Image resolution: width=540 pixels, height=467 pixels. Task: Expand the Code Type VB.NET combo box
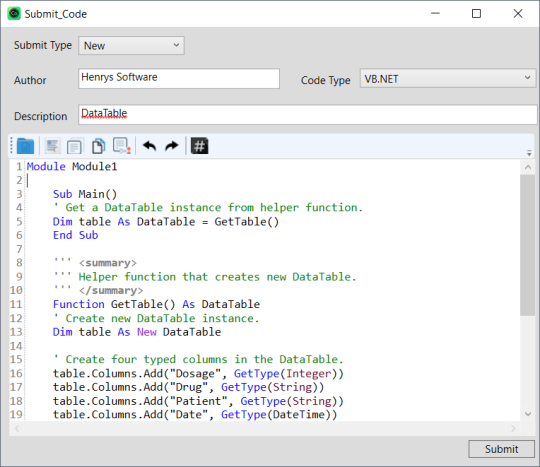tap(448, 79)
